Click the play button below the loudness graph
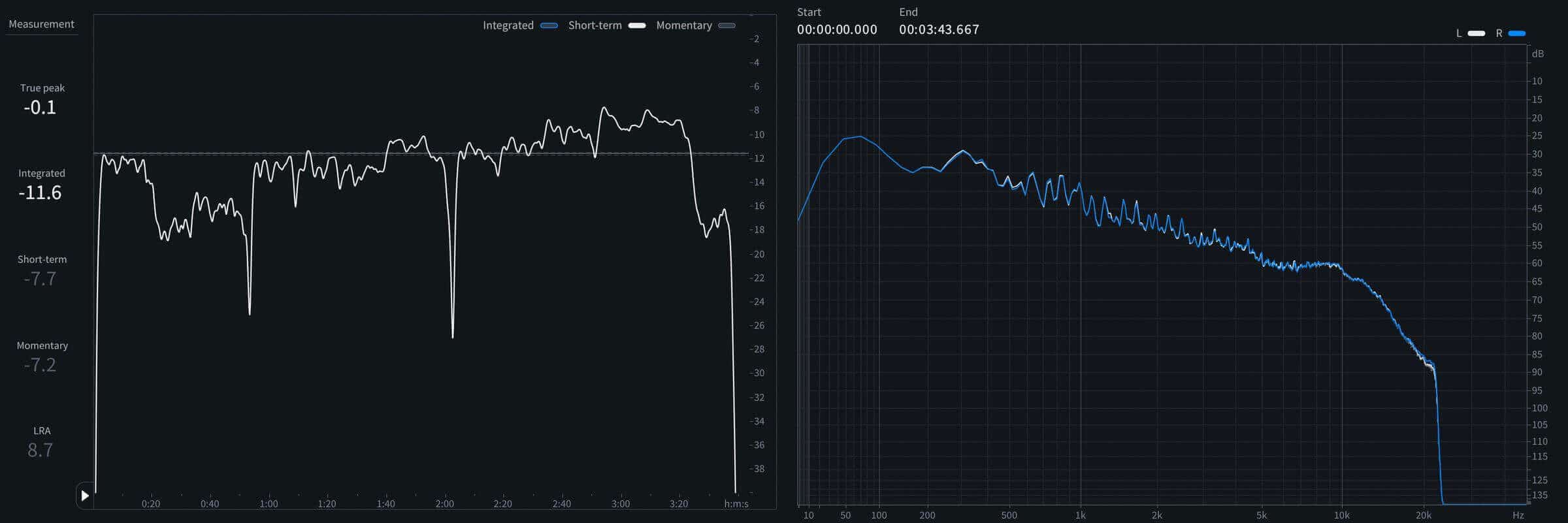Screen dimensions: 1568x523 tap(85, 496)
